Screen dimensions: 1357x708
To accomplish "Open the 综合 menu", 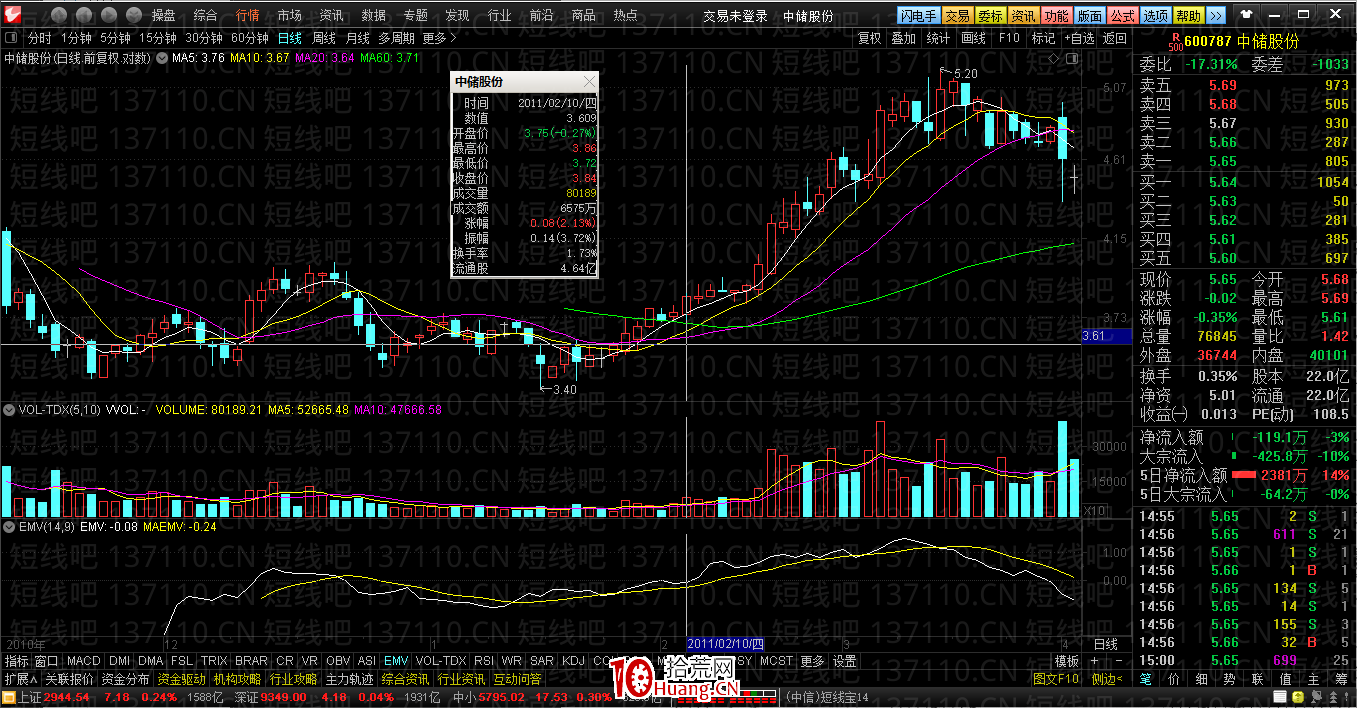I will tap(205, 15).
